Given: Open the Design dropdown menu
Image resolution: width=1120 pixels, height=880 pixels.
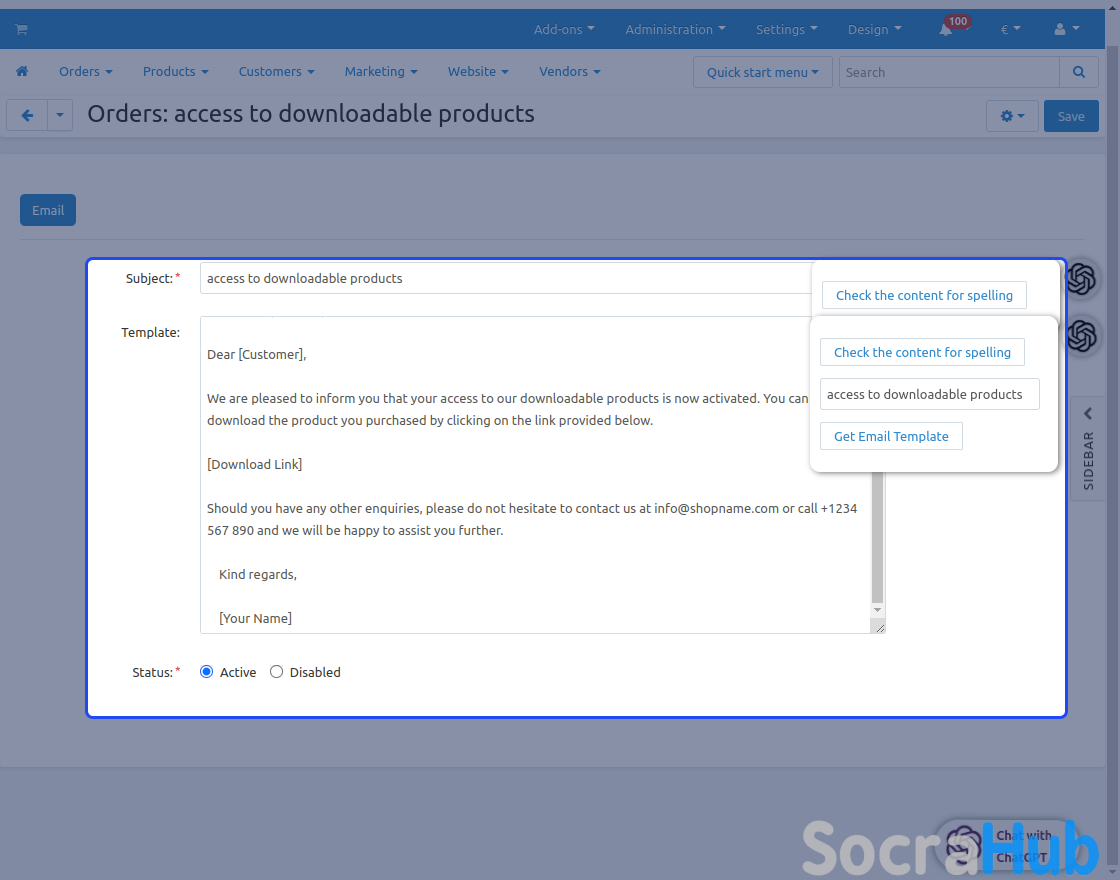Looking at the screenshot, I should pyautogui.click(x=874, y=29).
